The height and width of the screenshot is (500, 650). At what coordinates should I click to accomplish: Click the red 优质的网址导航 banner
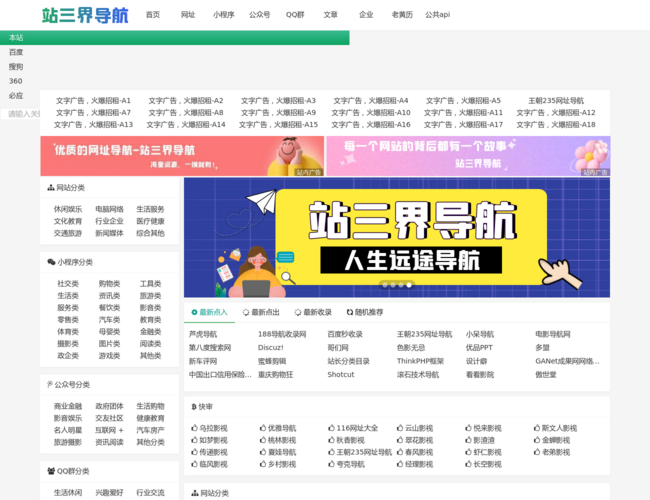point(182,156)
